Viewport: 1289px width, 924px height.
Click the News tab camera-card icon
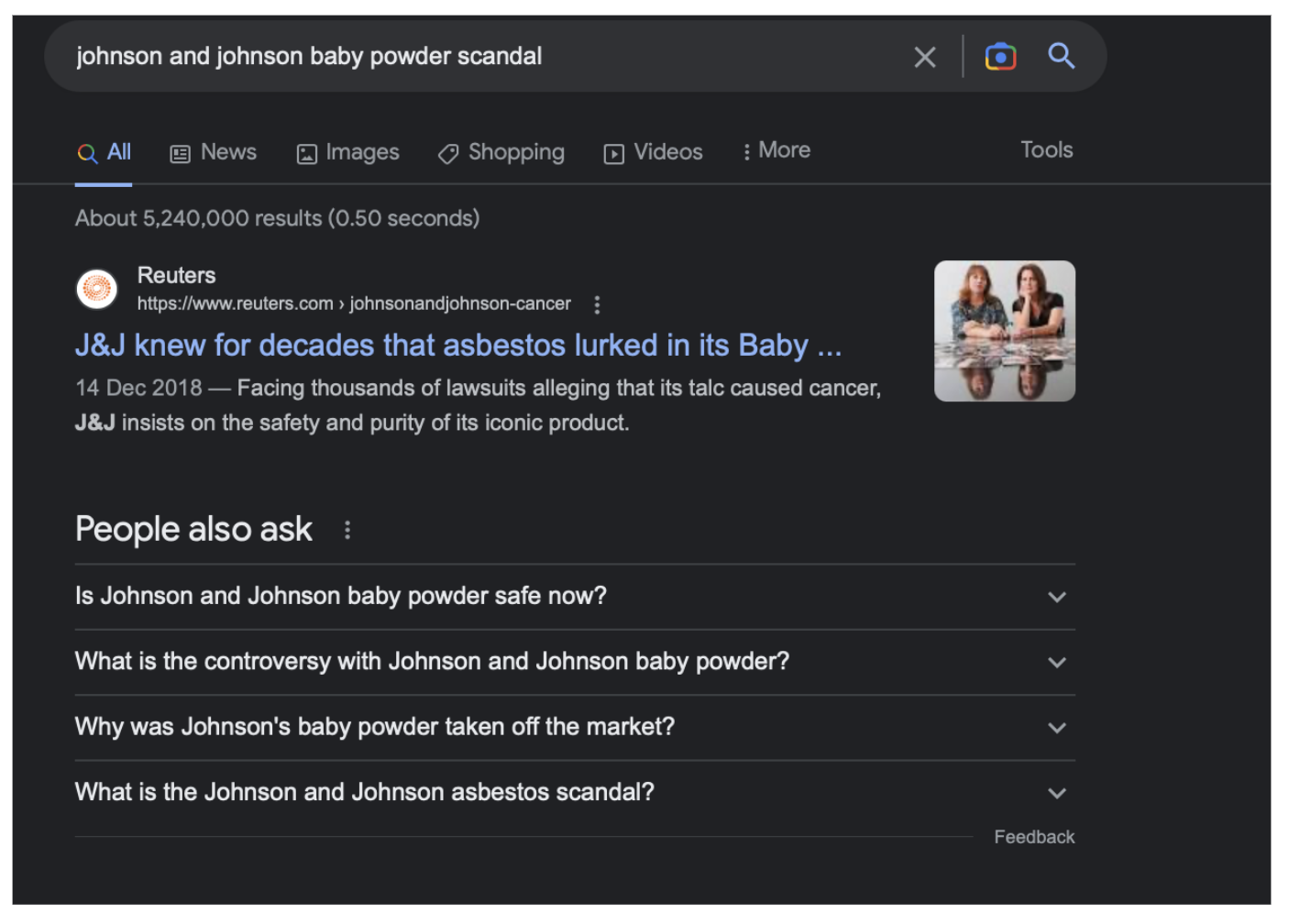pos(180,152)
